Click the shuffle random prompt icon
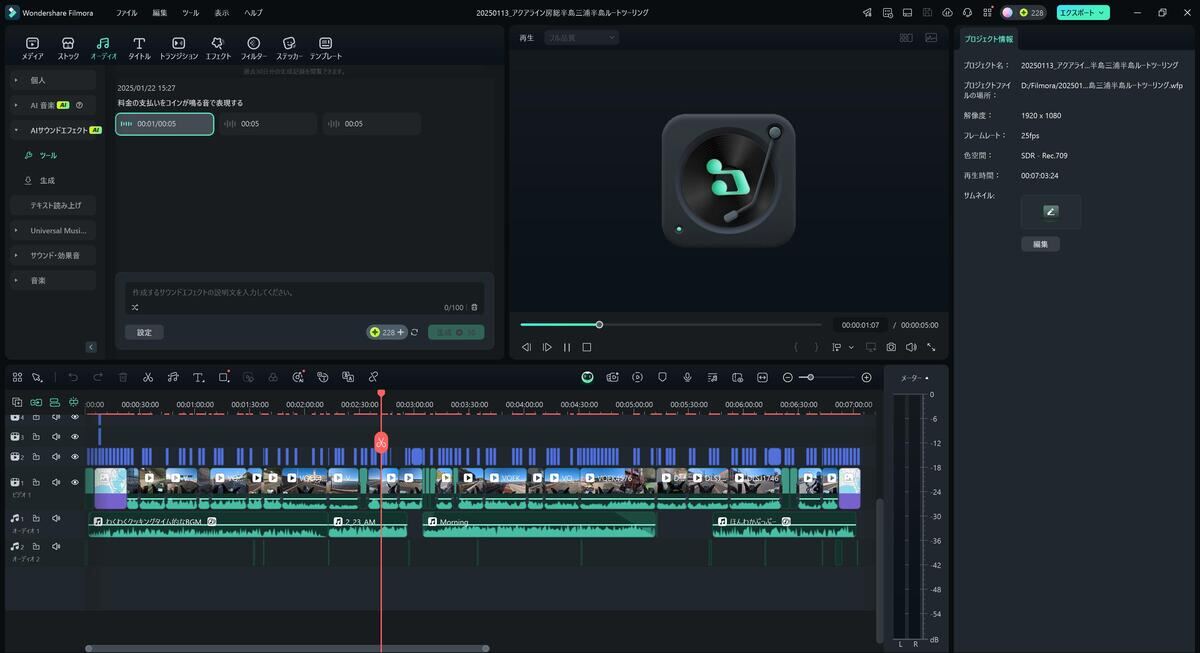The width and height of the screenshot is (1200, 653). [x=135, y=307]
